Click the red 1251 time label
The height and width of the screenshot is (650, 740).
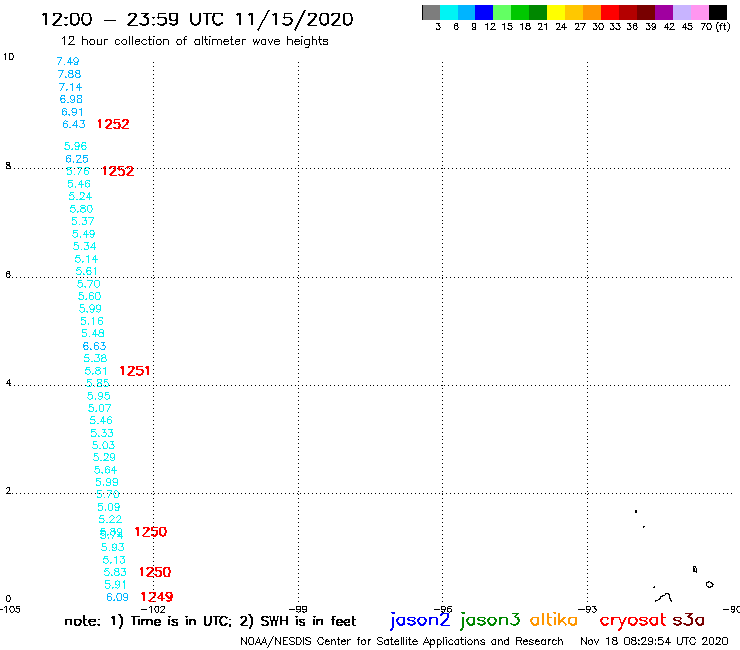(x=135, y=371)
